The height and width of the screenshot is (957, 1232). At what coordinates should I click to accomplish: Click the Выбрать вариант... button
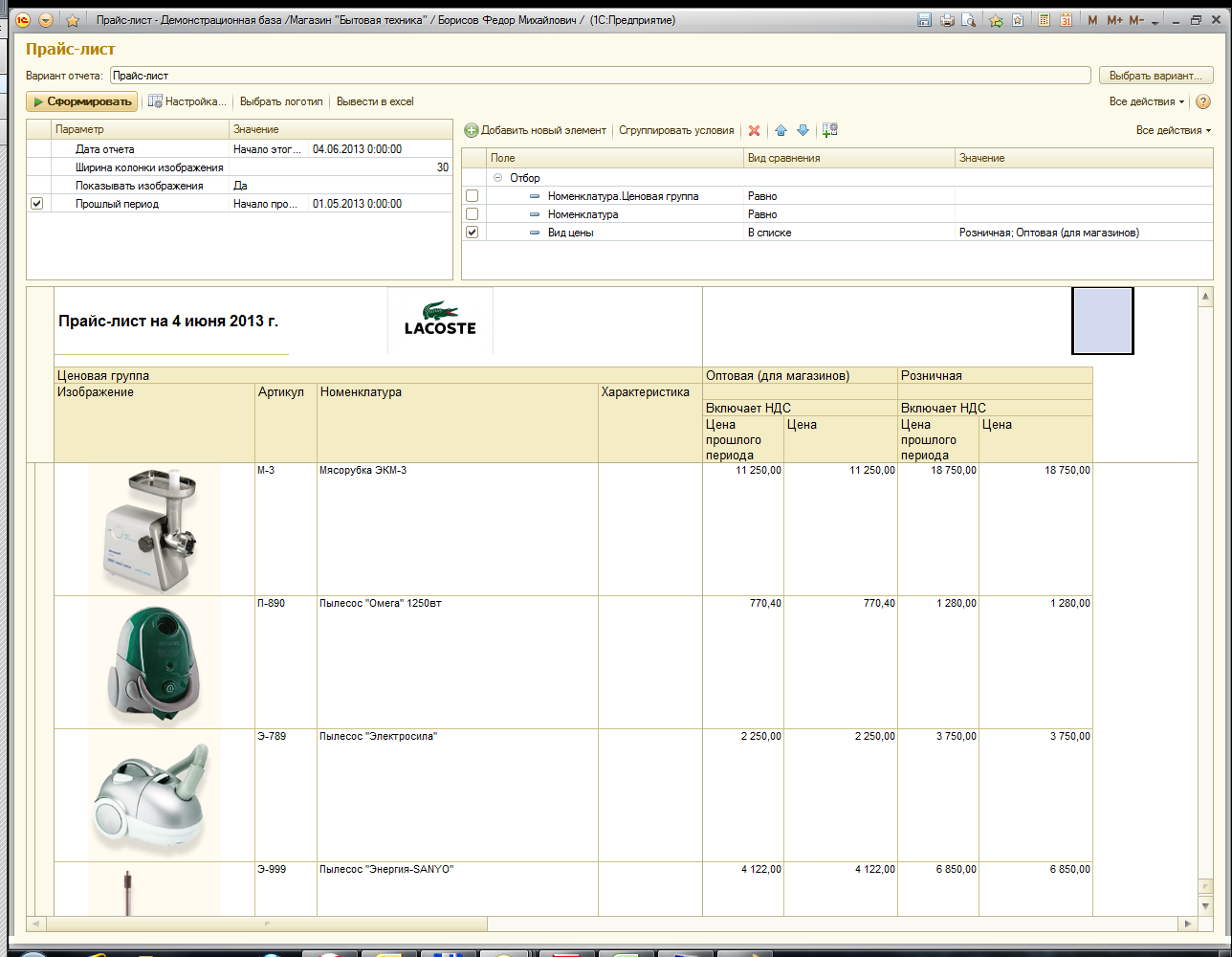click(x=1155, y=76)
